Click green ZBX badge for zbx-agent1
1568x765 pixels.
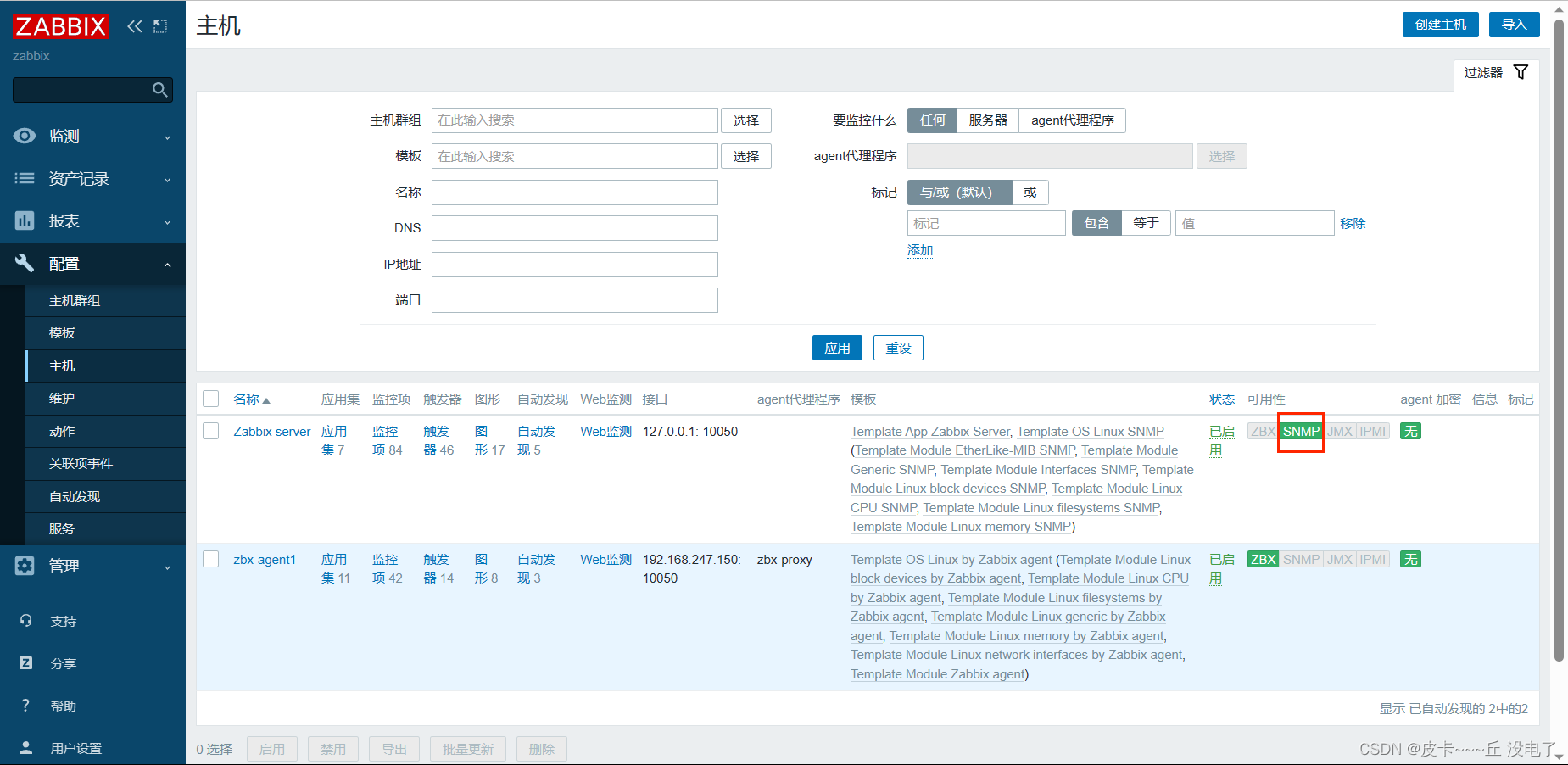(1263, 560)
